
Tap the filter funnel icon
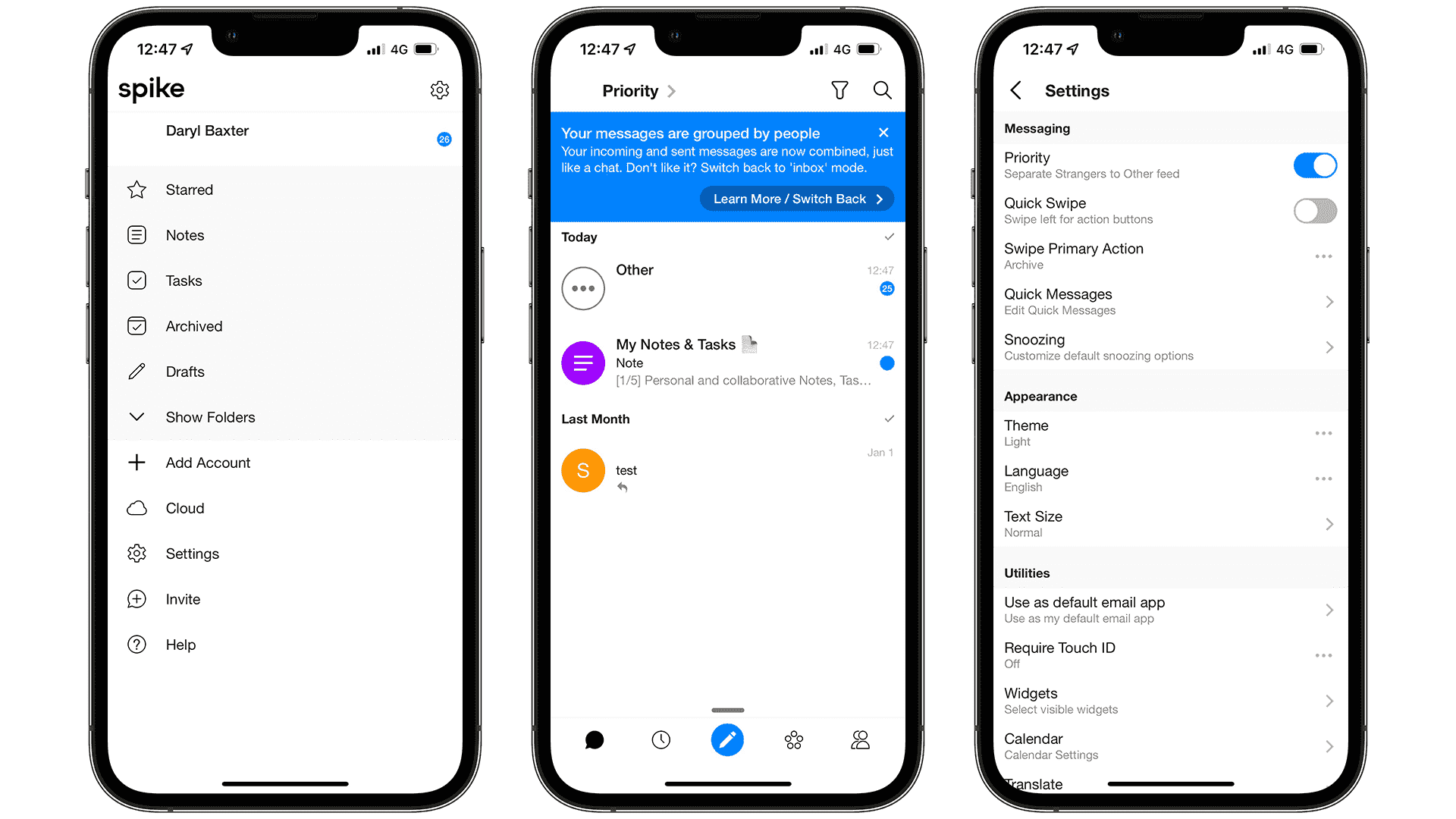click(840, 91)
